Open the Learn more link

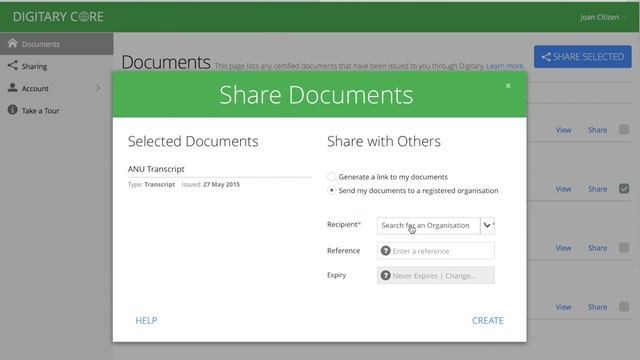pyautogui.click(x=504, y=66)
